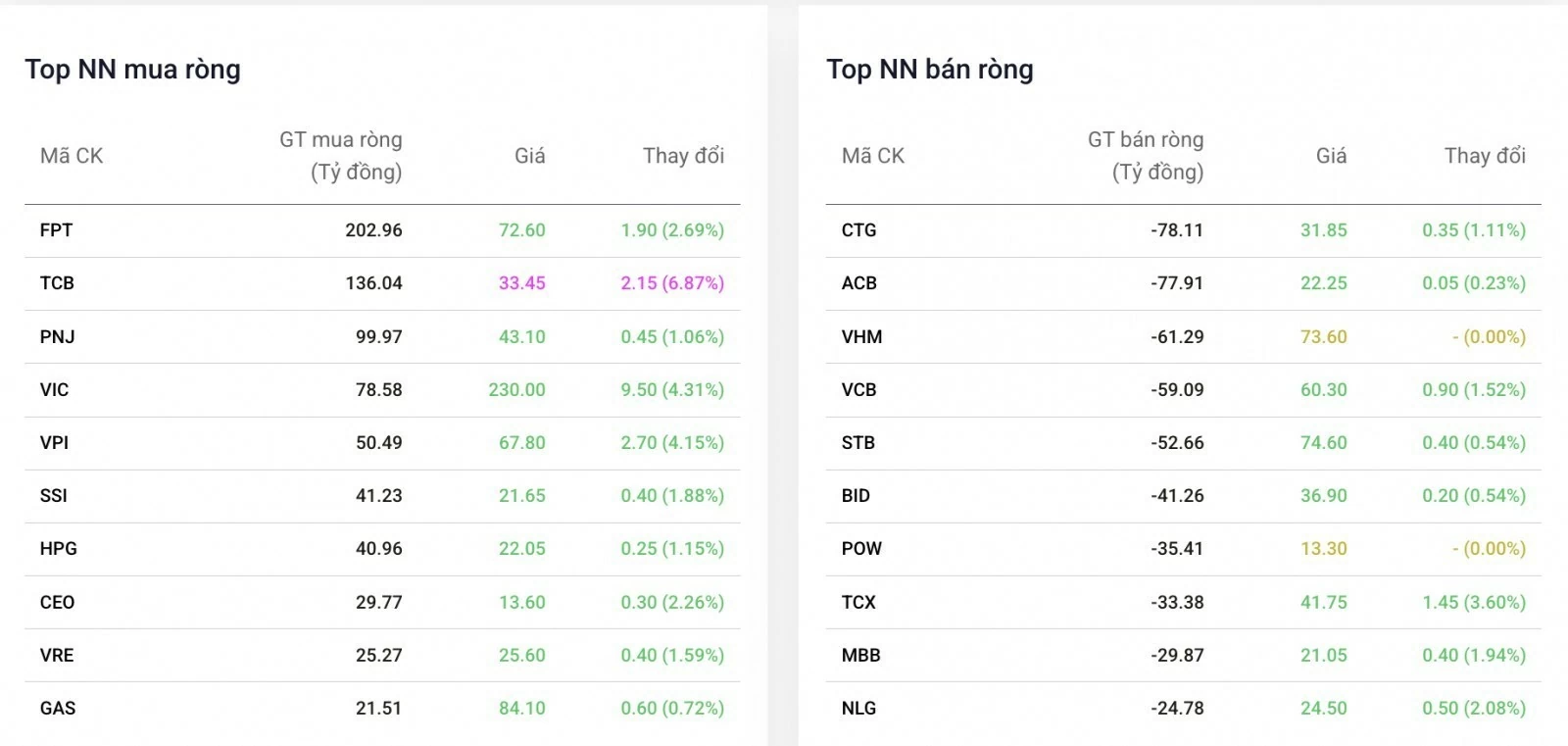Click TCX net-sell value -33.38

pos(1177,603)
